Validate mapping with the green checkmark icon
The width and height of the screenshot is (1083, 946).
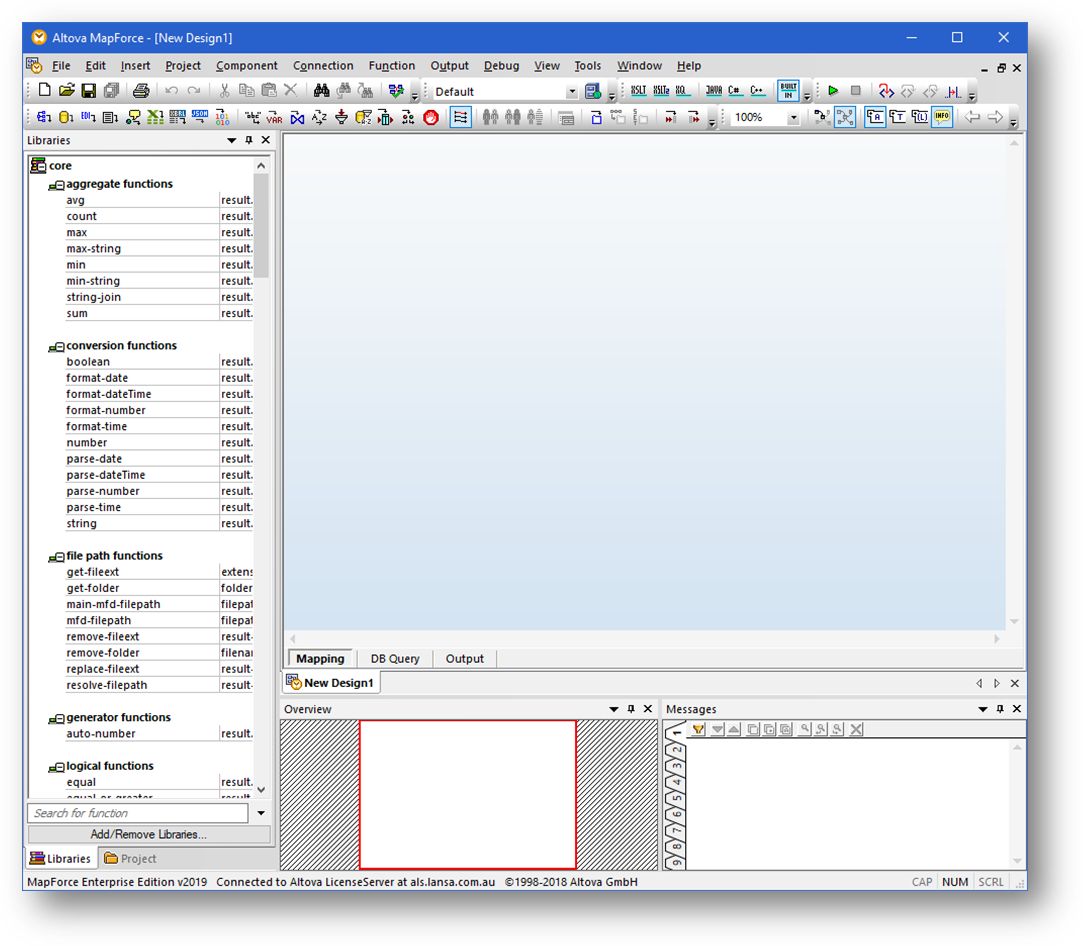click(396, 90)
